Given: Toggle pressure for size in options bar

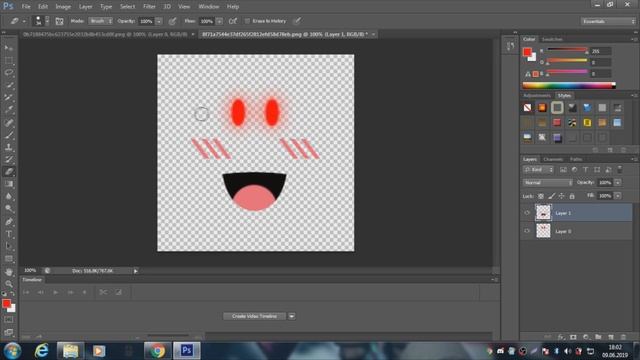Looking at the screenshot, I should (298, 21).
